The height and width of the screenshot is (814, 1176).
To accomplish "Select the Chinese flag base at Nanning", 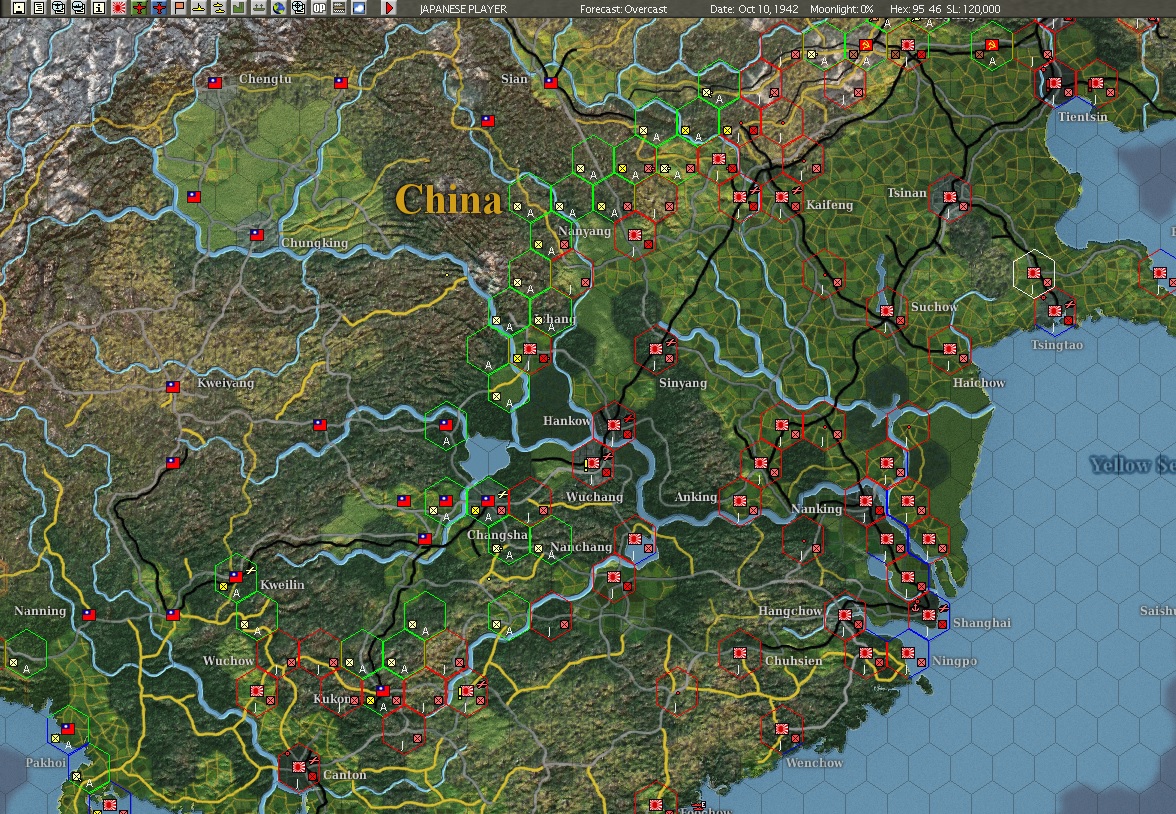I will click(88, 614).
